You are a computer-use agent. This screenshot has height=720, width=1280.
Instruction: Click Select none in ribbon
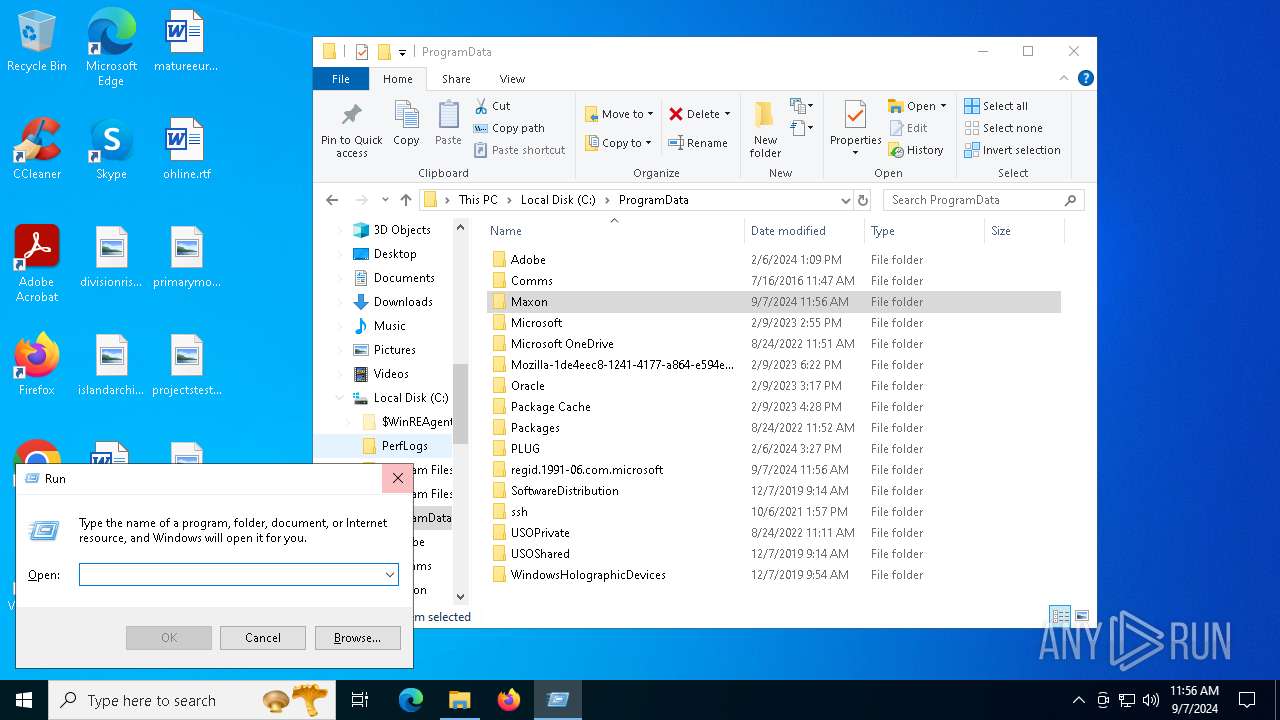[x=1003, y=128]
